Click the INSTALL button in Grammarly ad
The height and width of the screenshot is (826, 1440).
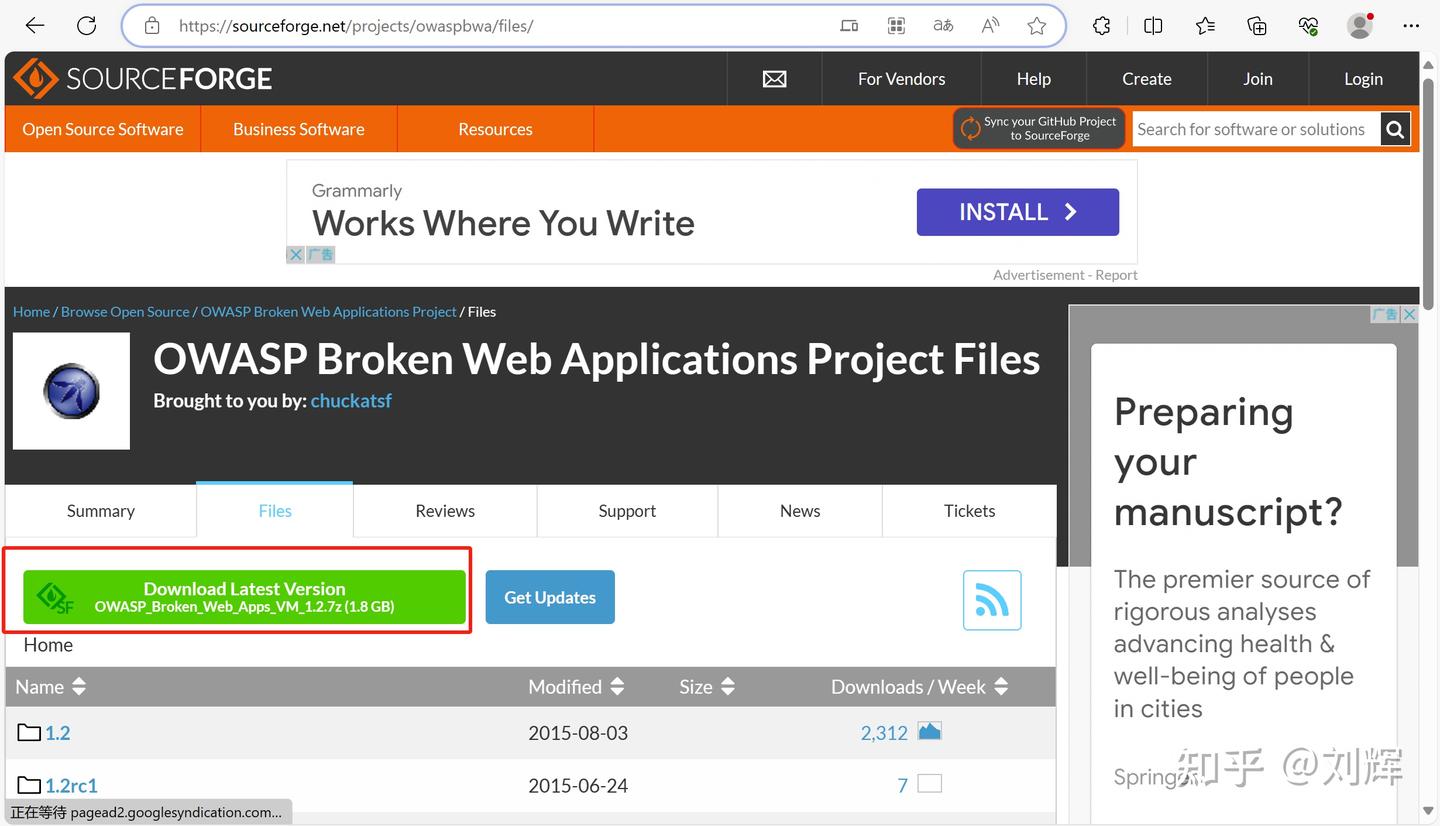[1018, 212]
